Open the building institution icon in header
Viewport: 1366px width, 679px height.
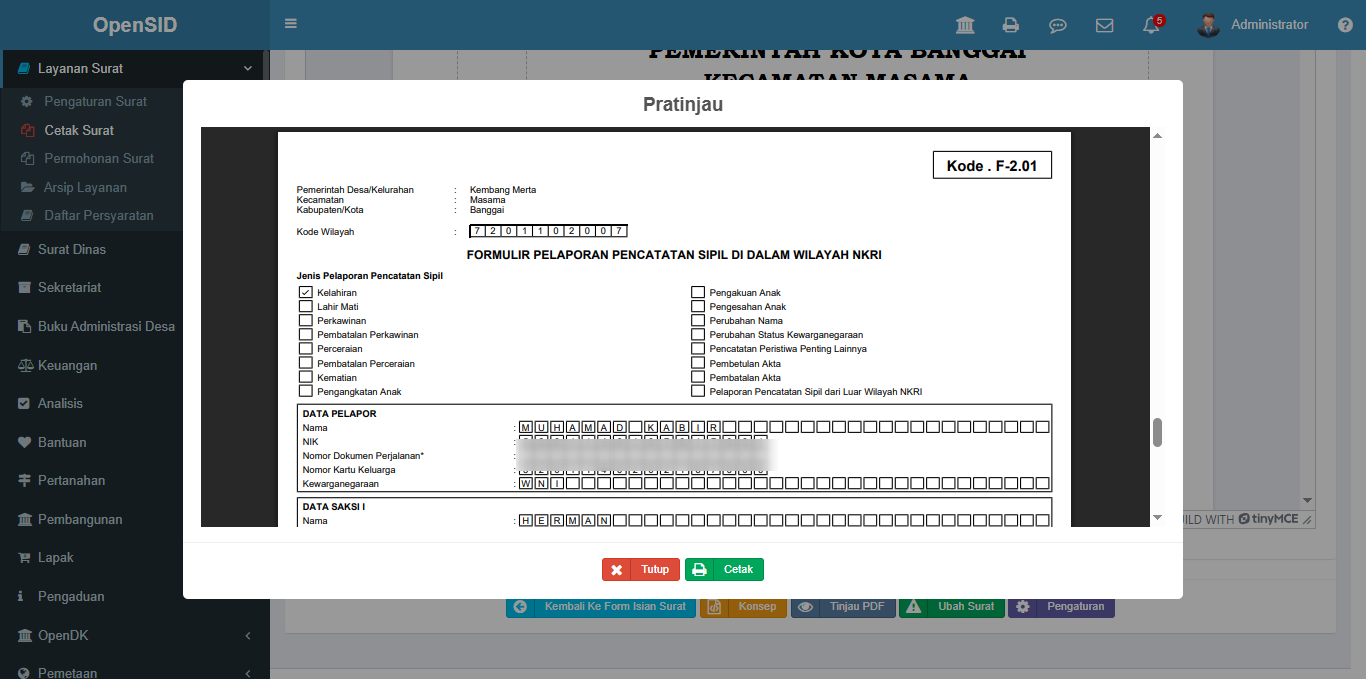point(965,25)
